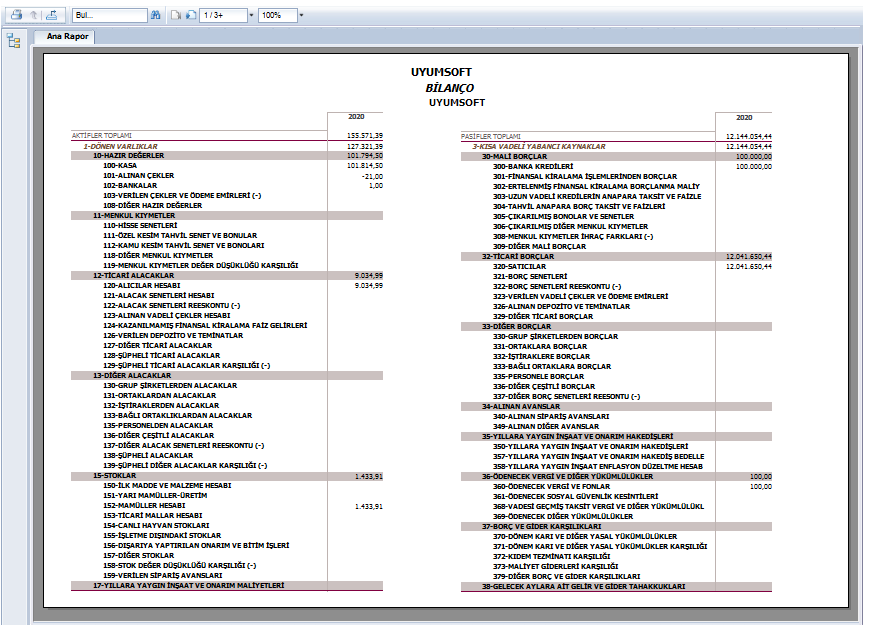The image size is (887, 625).
Task: Click the 30-MALİ BORÇLAR group row
Action: tap(516, 156)
